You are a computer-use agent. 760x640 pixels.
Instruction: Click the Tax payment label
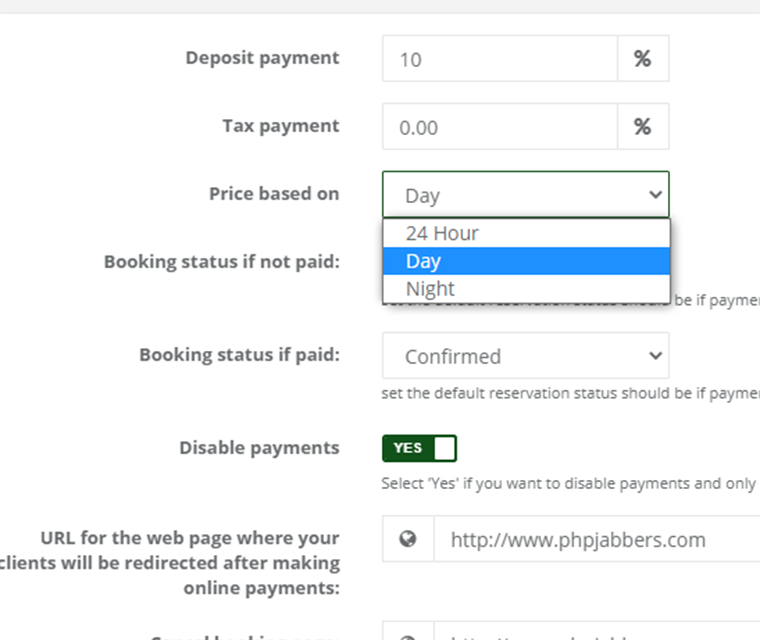281,126
